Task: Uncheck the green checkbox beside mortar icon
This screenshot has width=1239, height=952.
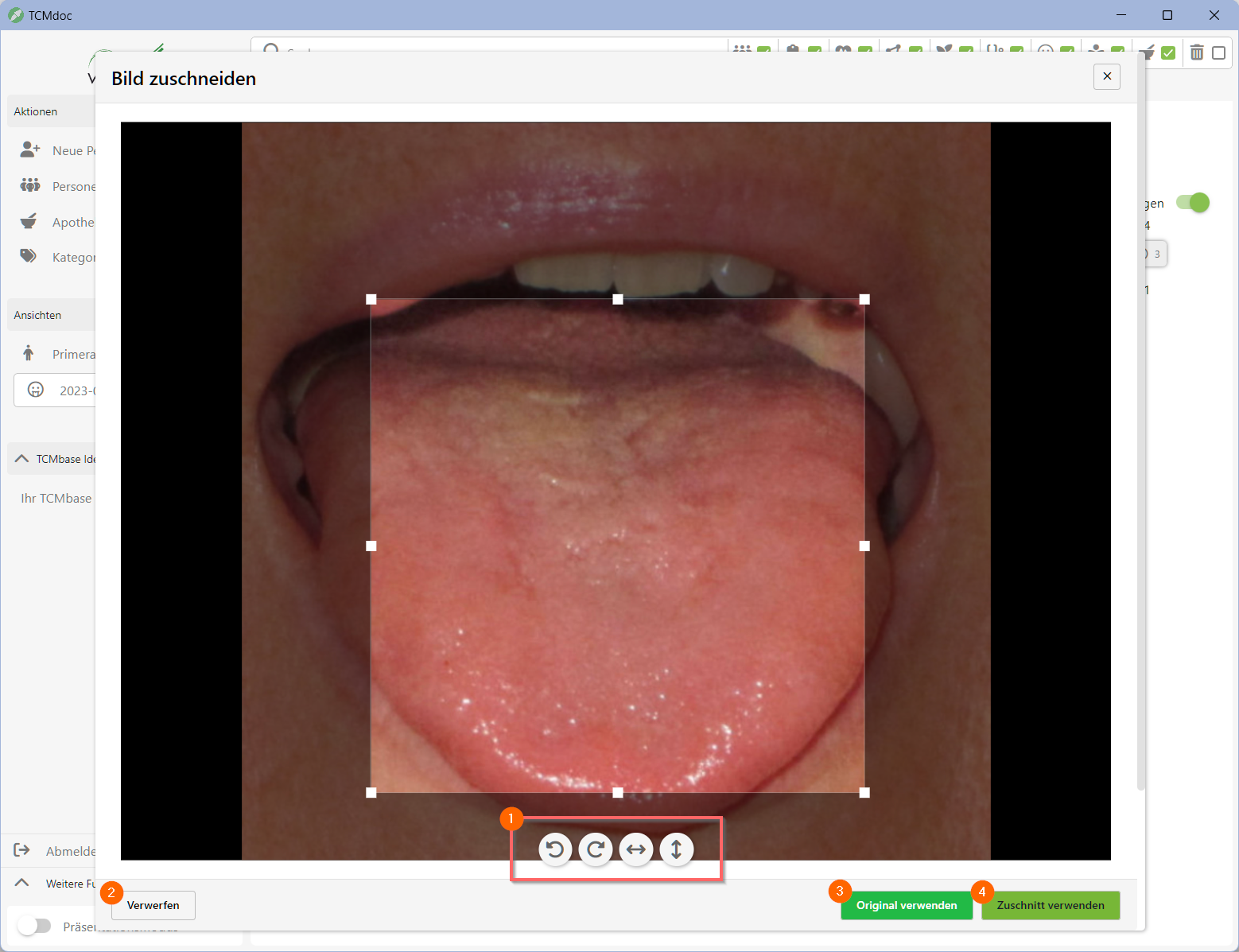Action: point(1167,52)
